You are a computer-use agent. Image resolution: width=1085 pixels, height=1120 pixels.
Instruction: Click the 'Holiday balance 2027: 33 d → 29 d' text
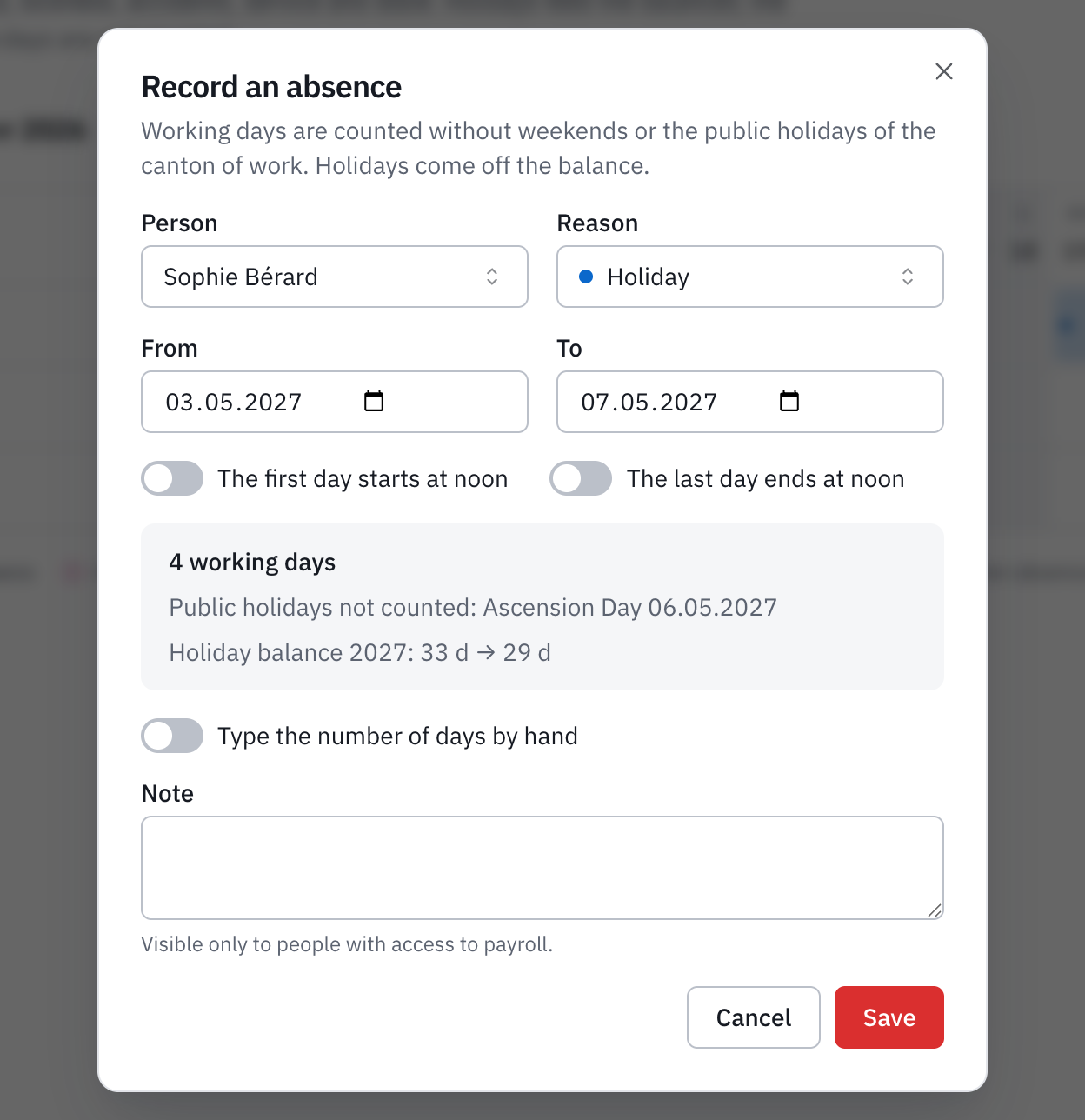[x=360, y=652]
